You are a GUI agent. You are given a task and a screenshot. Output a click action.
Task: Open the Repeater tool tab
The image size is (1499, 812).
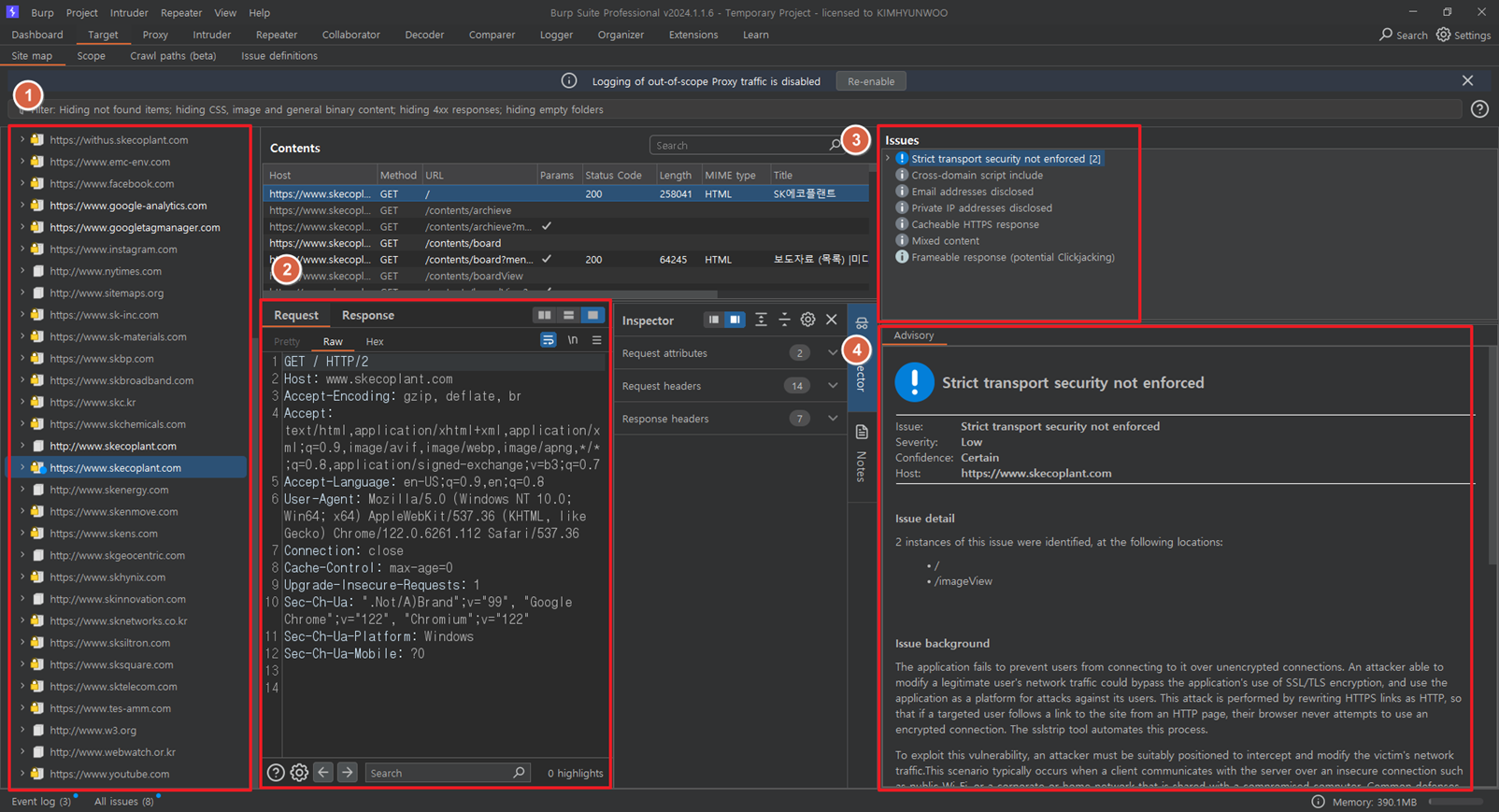tap(276, 35)
